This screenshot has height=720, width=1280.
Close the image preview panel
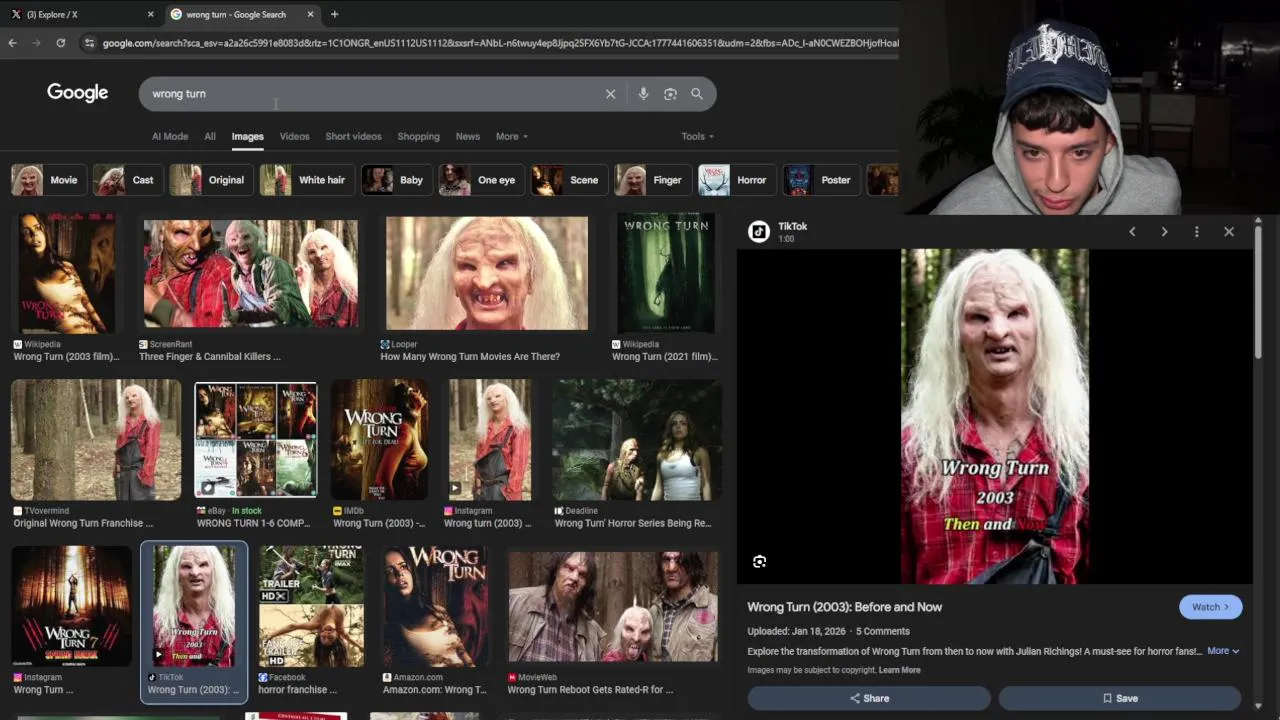[x=1229, y=232]
